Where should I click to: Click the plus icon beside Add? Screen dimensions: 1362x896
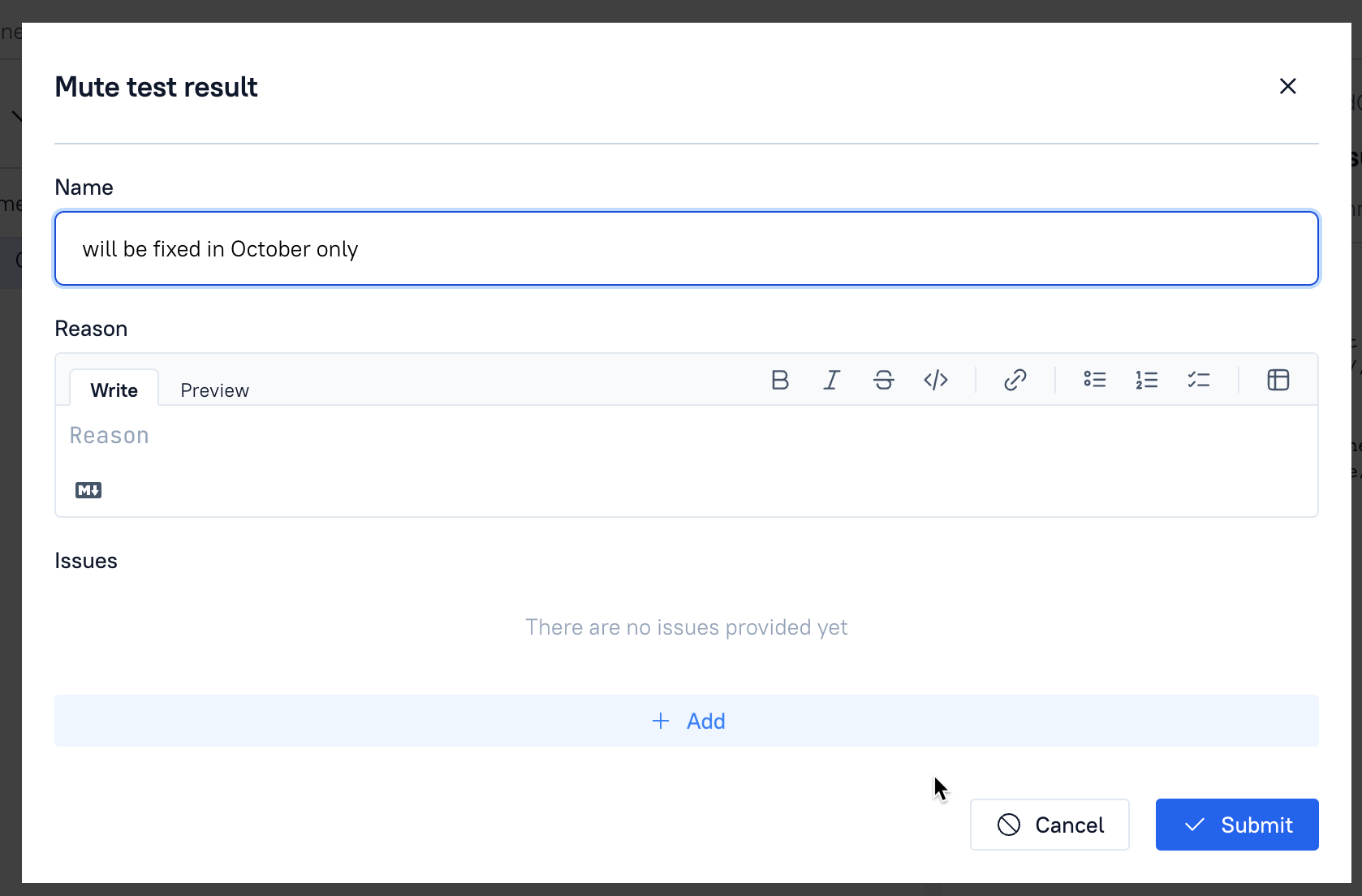[x=661, y=721]
